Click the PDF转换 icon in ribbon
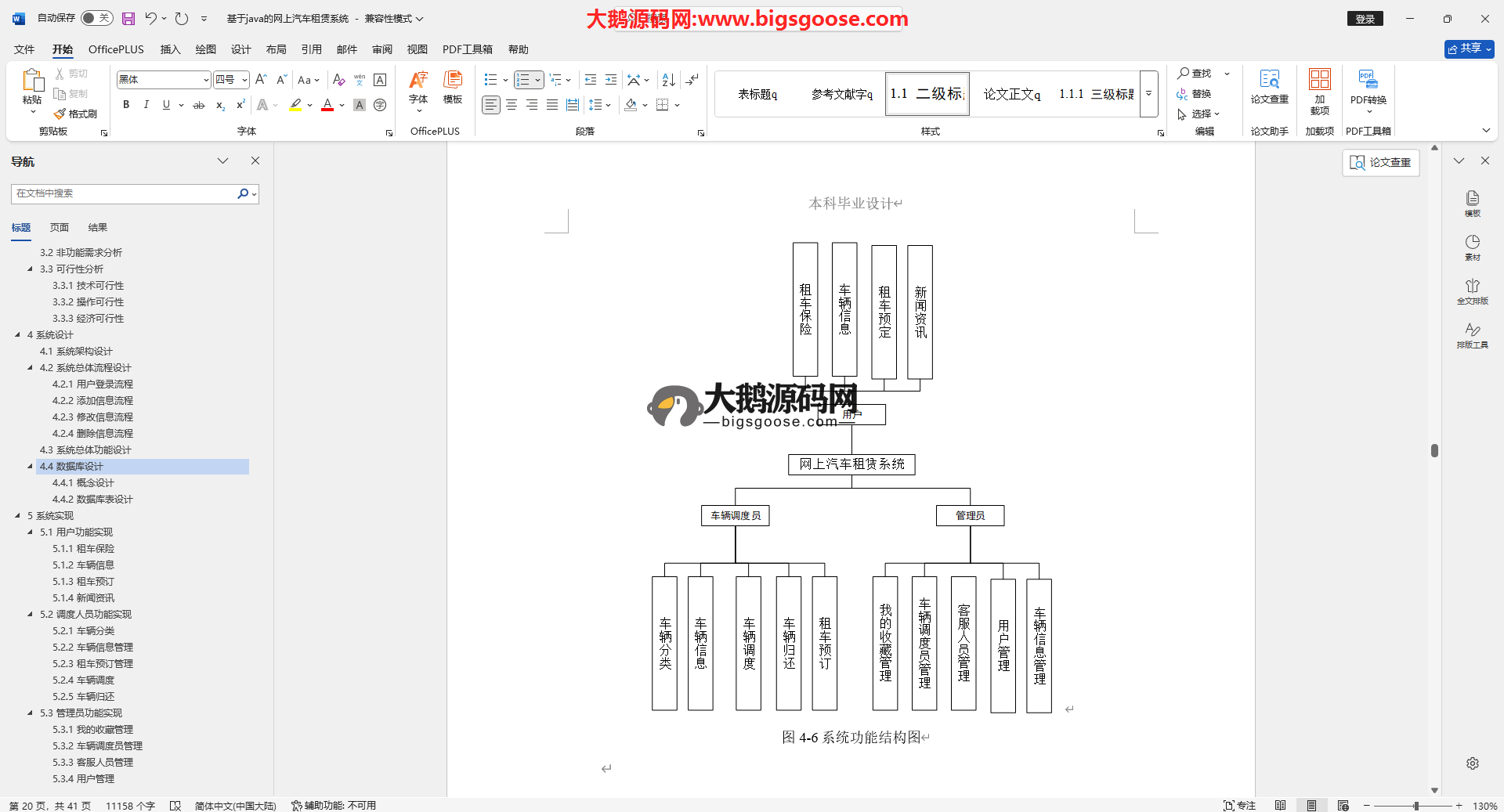Screen dimensions: 1504x812 click(x=1368, y=86)
